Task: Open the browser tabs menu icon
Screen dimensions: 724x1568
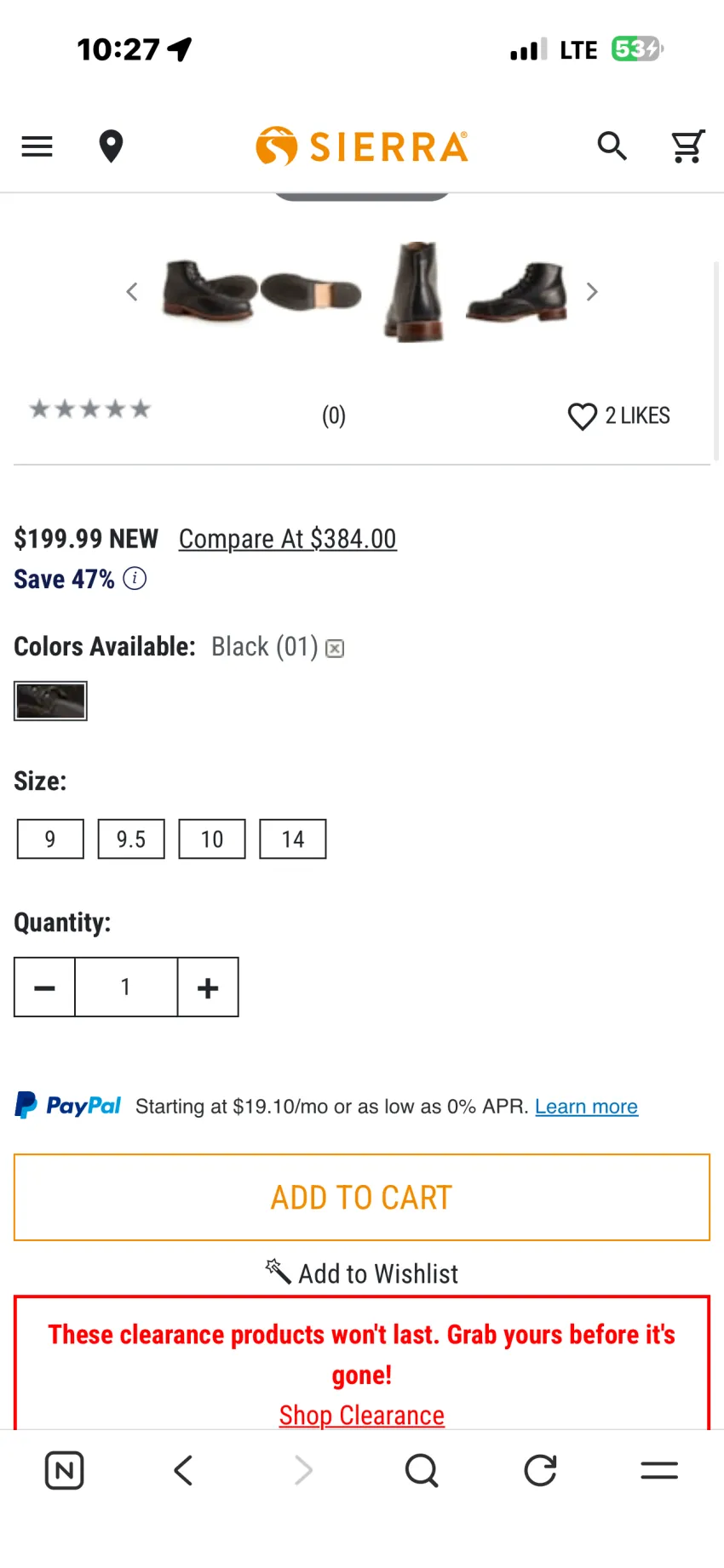Action: coord(659,1470)
